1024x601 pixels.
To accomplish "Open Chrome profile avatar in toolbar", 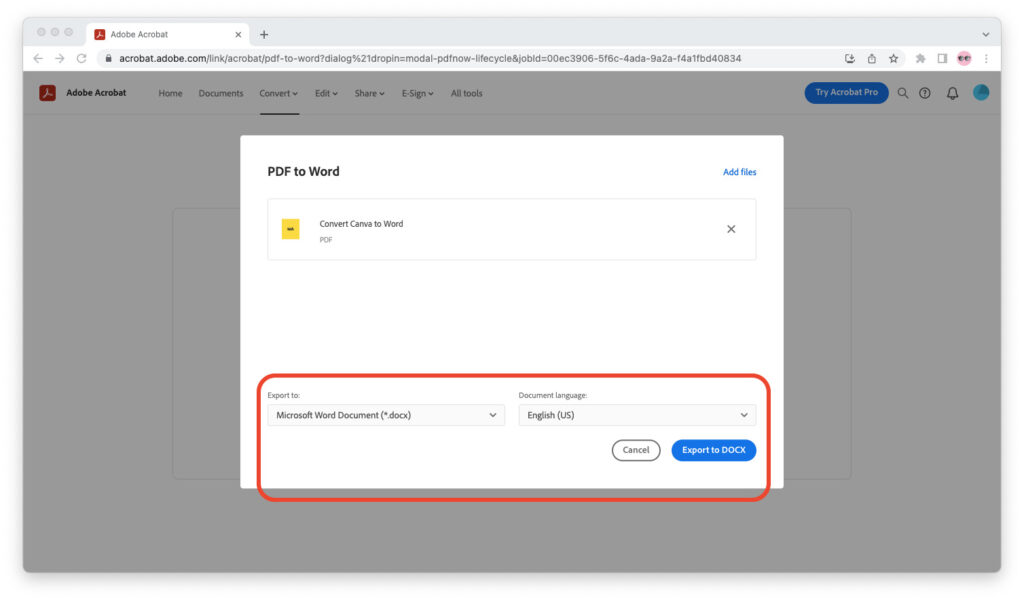I will pos(964,59).
